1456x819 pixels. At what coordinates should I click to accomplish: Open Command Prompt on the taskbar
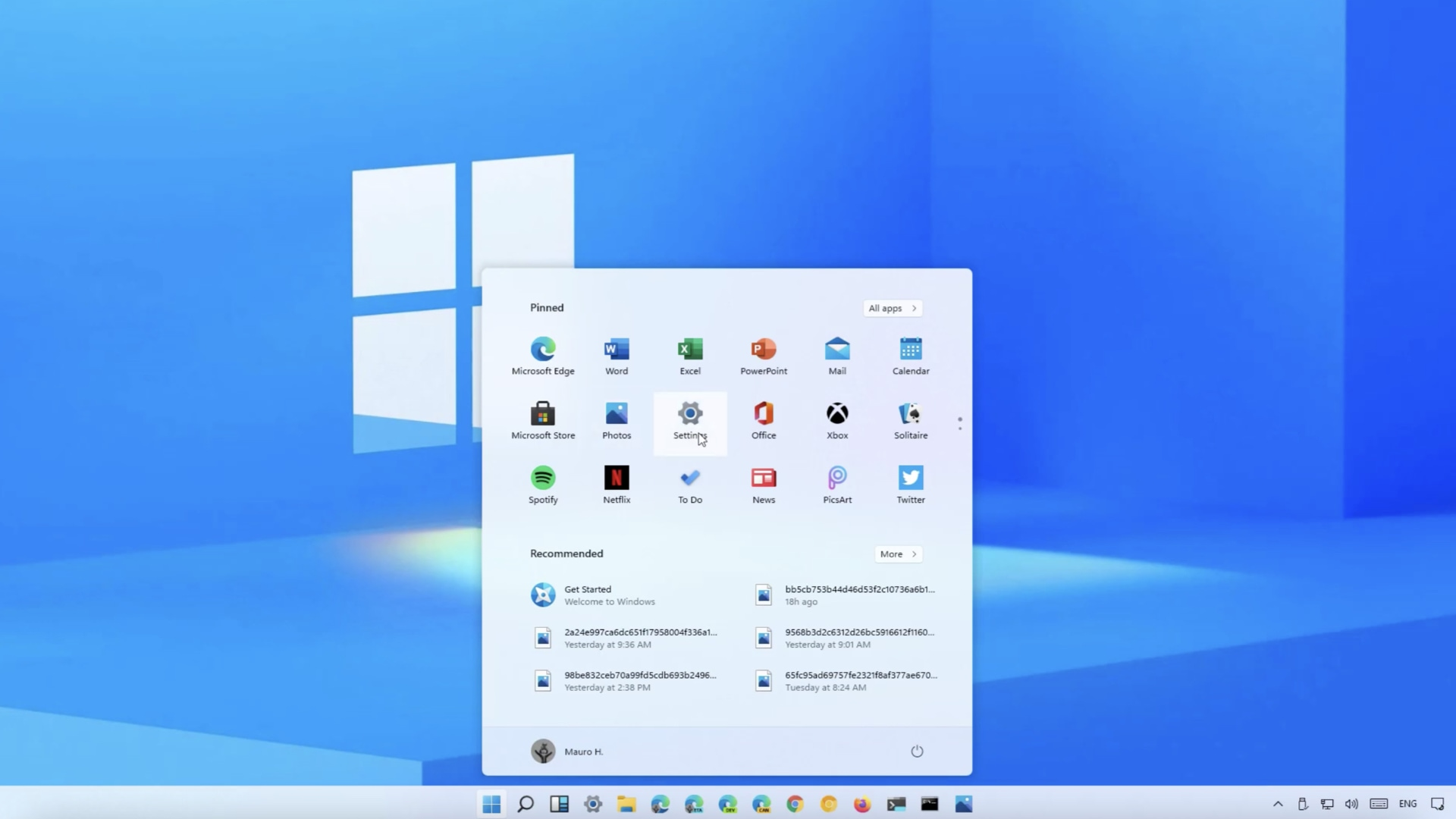click(930, 804)
